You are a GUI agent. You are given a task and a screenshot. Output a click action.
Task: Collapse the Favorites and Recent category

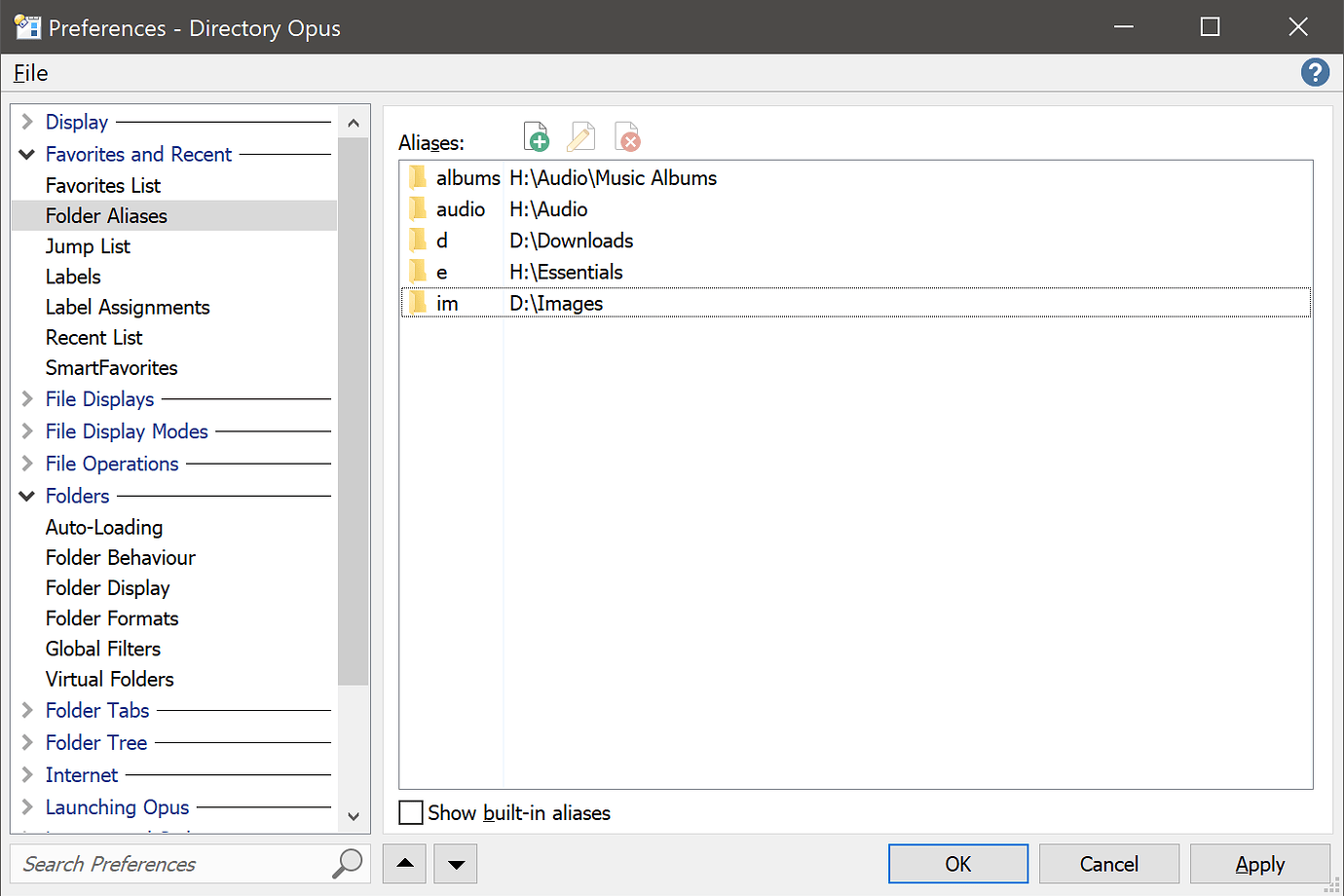[x=27, y=154]
